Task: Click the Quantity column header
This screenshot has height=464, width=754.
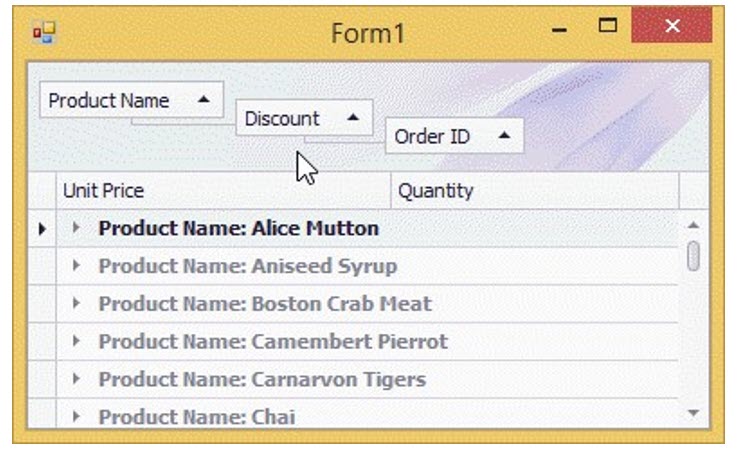Action: coord(534,190)
